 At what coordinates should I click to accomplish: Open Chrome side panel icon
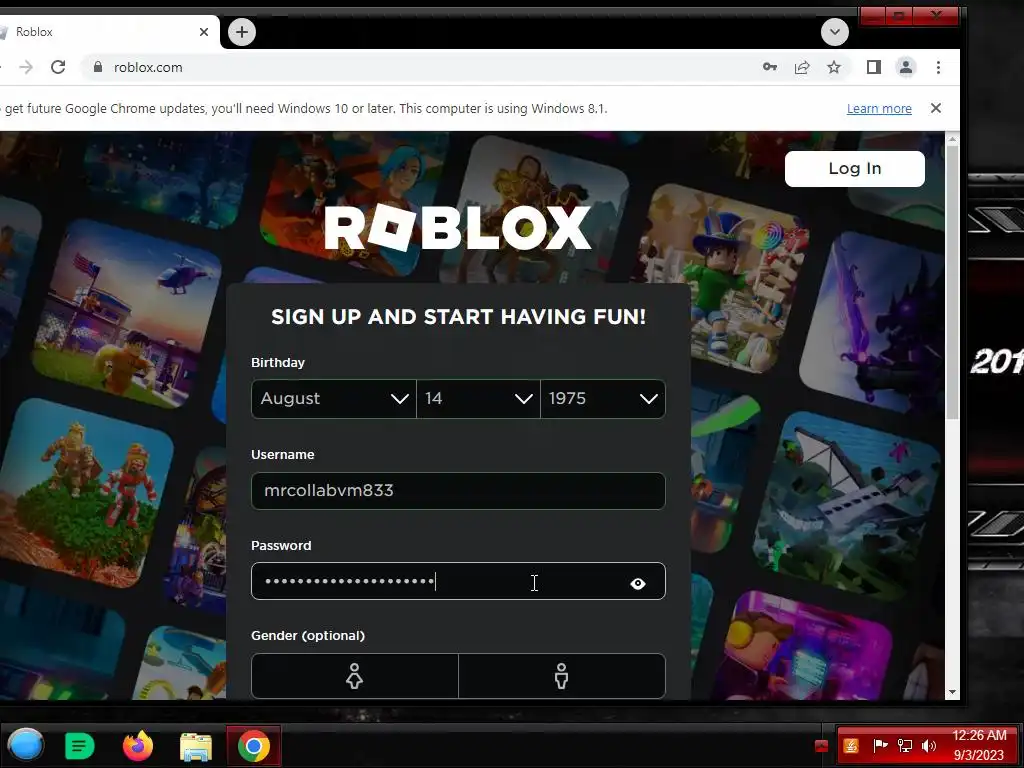(x=874, y=67)
